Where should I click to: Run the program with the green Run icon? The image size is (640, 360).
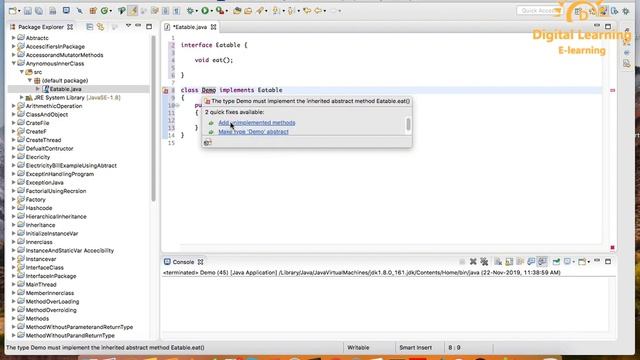pos(205,11)
